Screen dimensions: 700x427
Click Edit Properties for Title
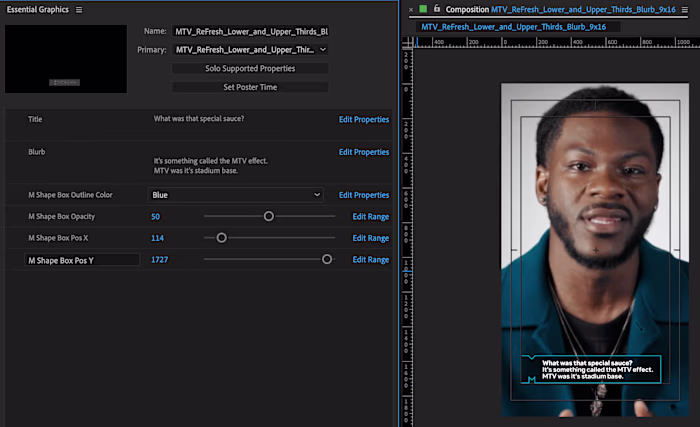point(364,119)
